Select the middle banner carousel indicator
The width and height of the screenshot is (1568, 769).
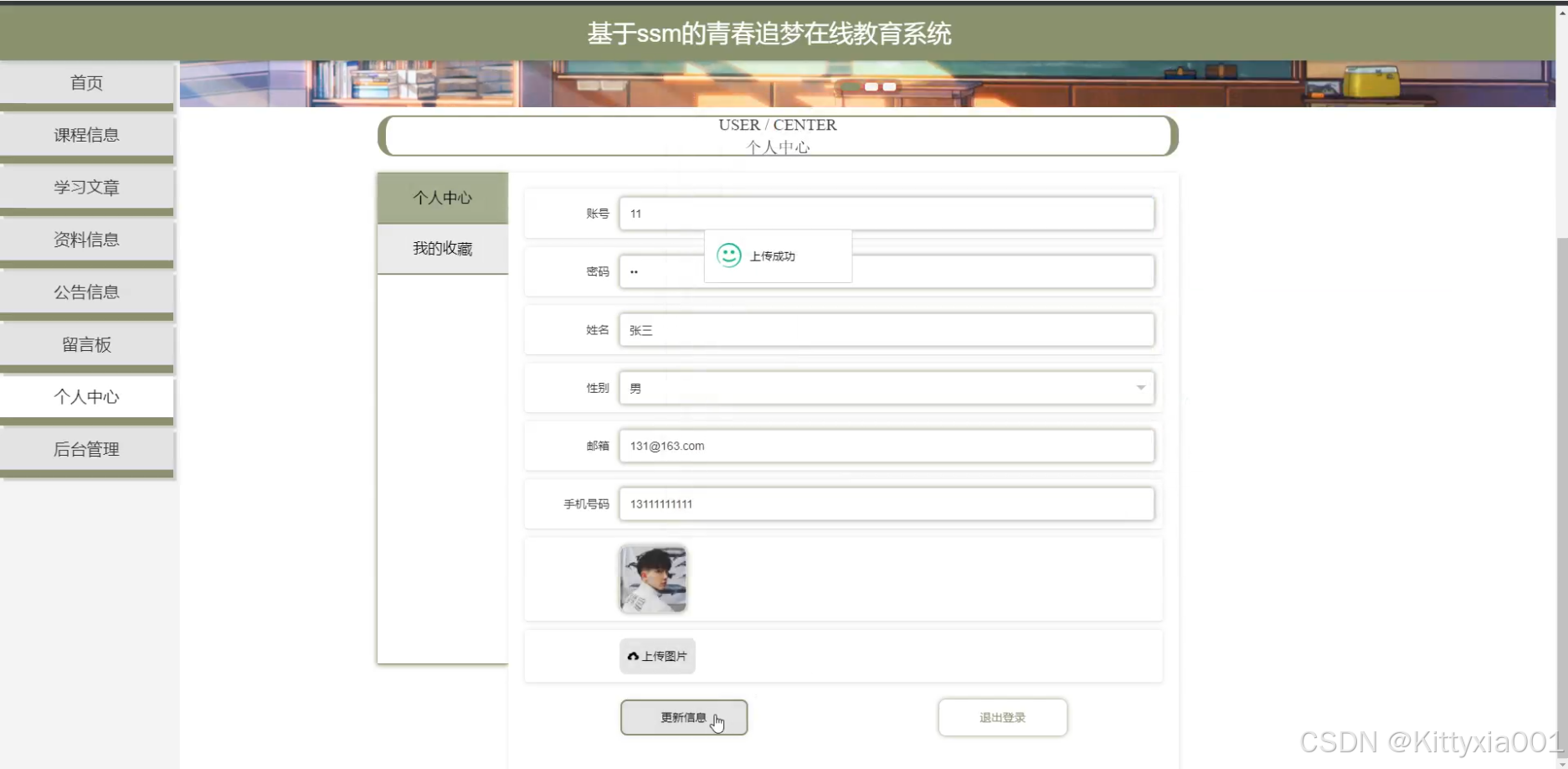[871, 87]
